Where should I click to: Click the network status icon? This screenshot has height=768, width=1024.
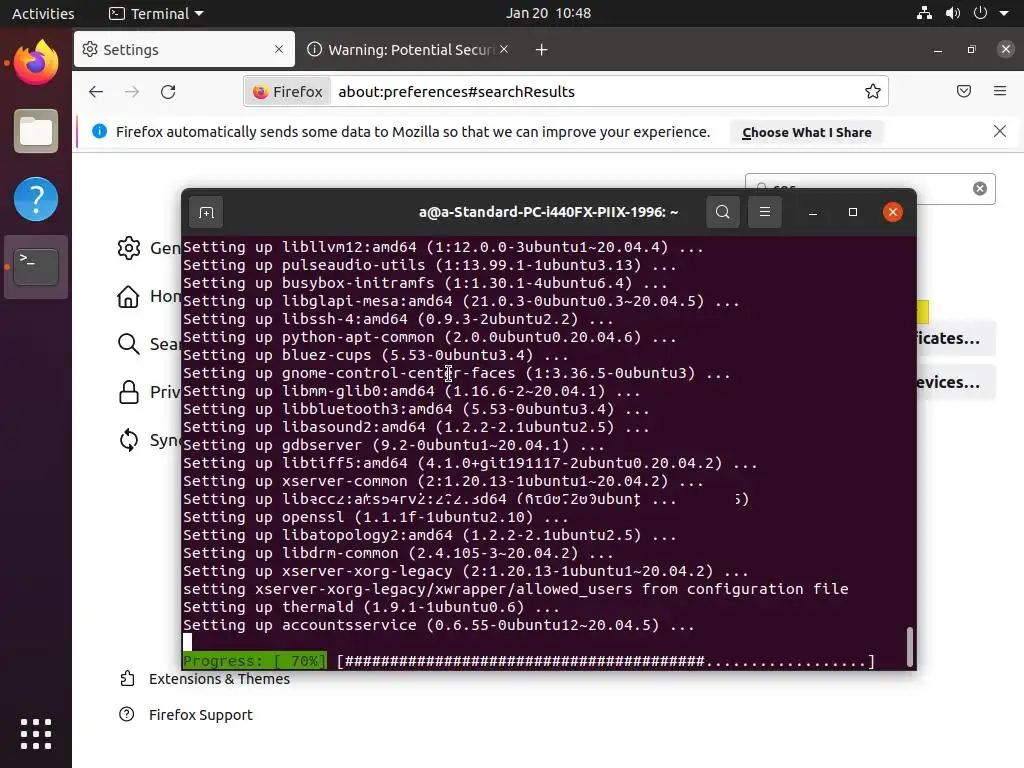pyautogui.click(x=924, y=13)
